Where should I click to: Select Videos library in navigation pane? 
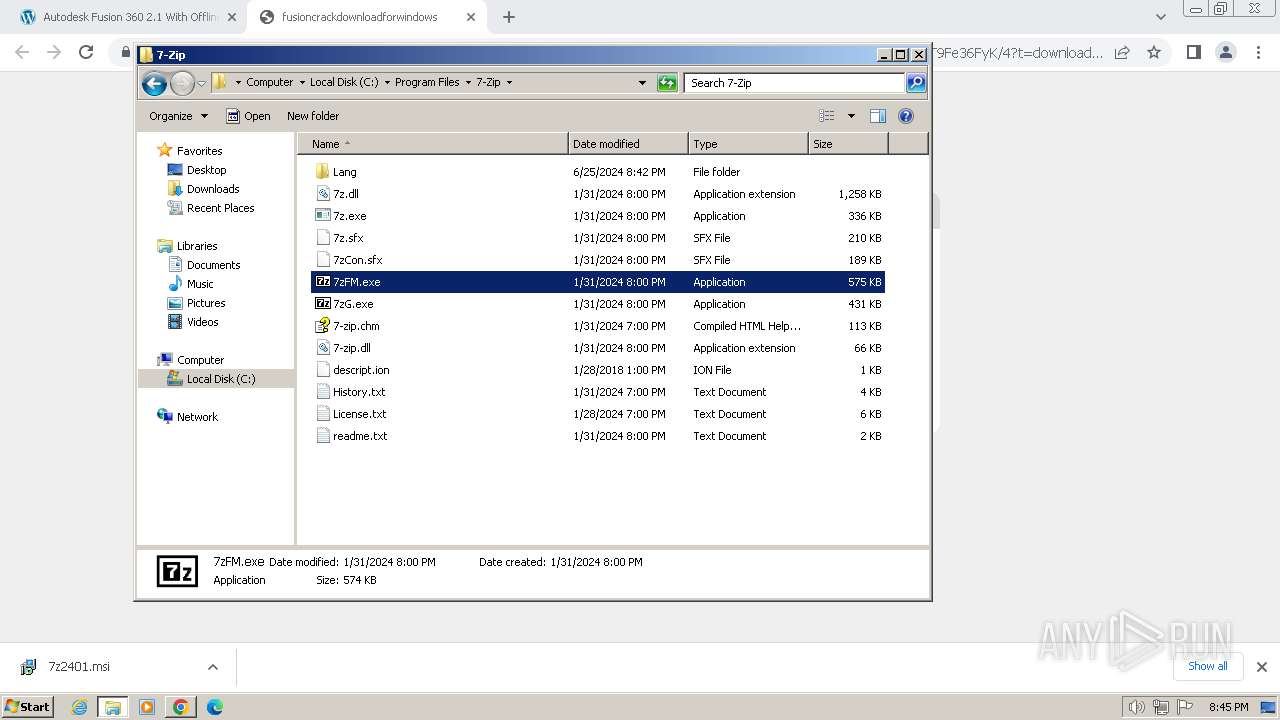202,322
